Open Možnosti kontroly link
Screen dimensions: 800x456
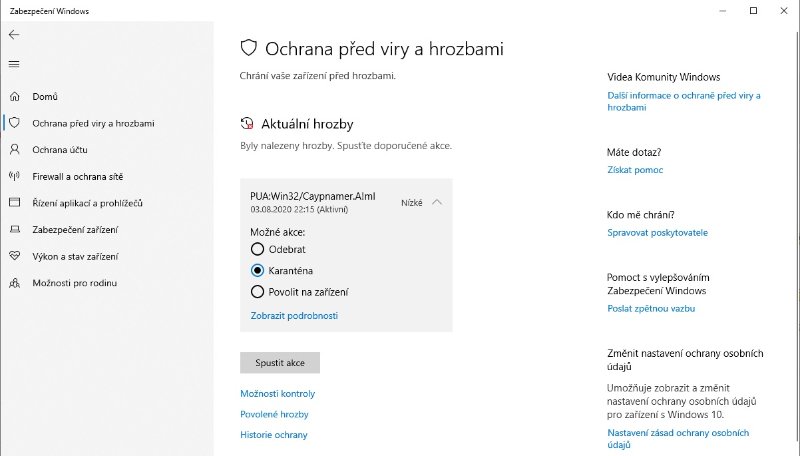(278, 394)
